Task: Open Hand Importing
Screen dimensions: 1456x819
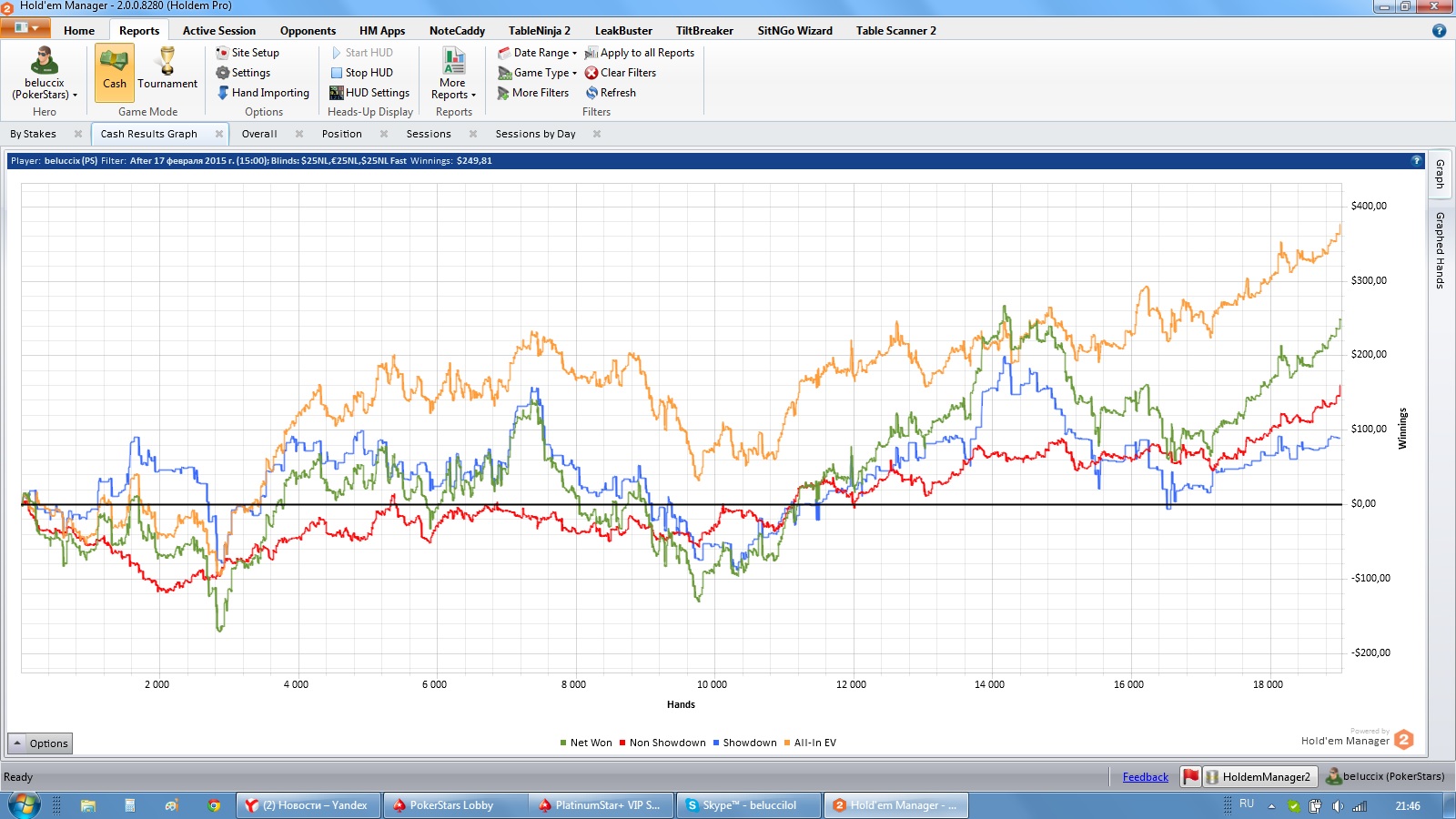Action: point(263,93)
